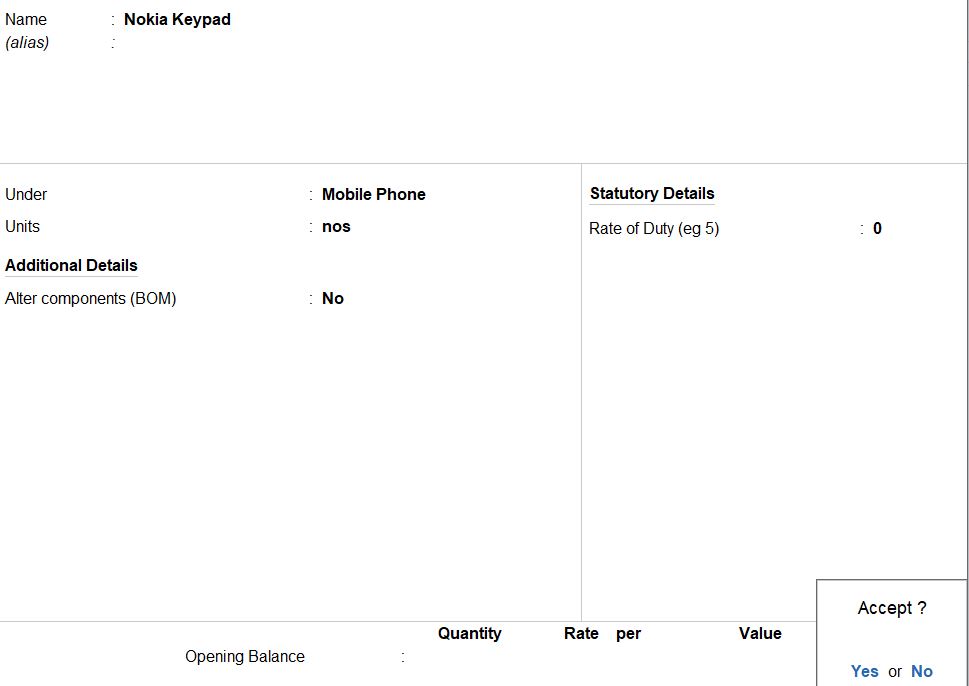Select the Statutory Details heading
Screen dimensions: 969x686
click(652, 193)
